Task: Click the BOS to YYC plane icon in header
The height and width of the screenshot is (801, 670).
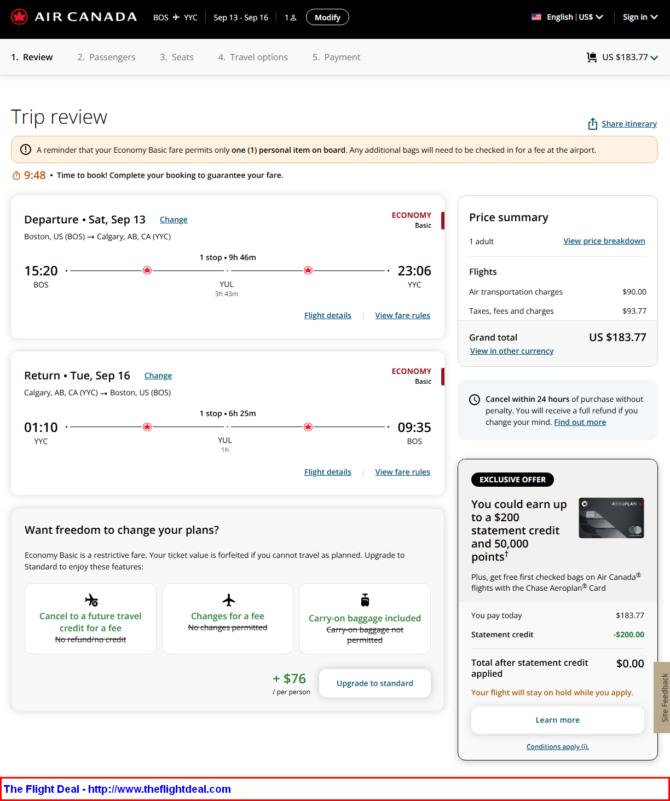Action: click(176, 17)
